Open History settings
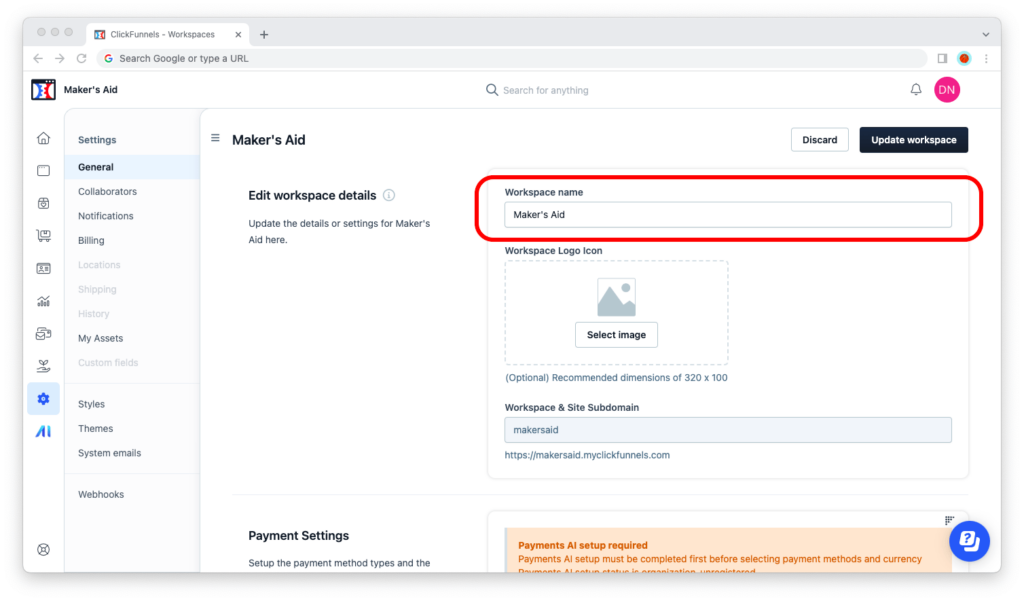Viewport: 1024px width, 601px height. [x=93, y=314]
